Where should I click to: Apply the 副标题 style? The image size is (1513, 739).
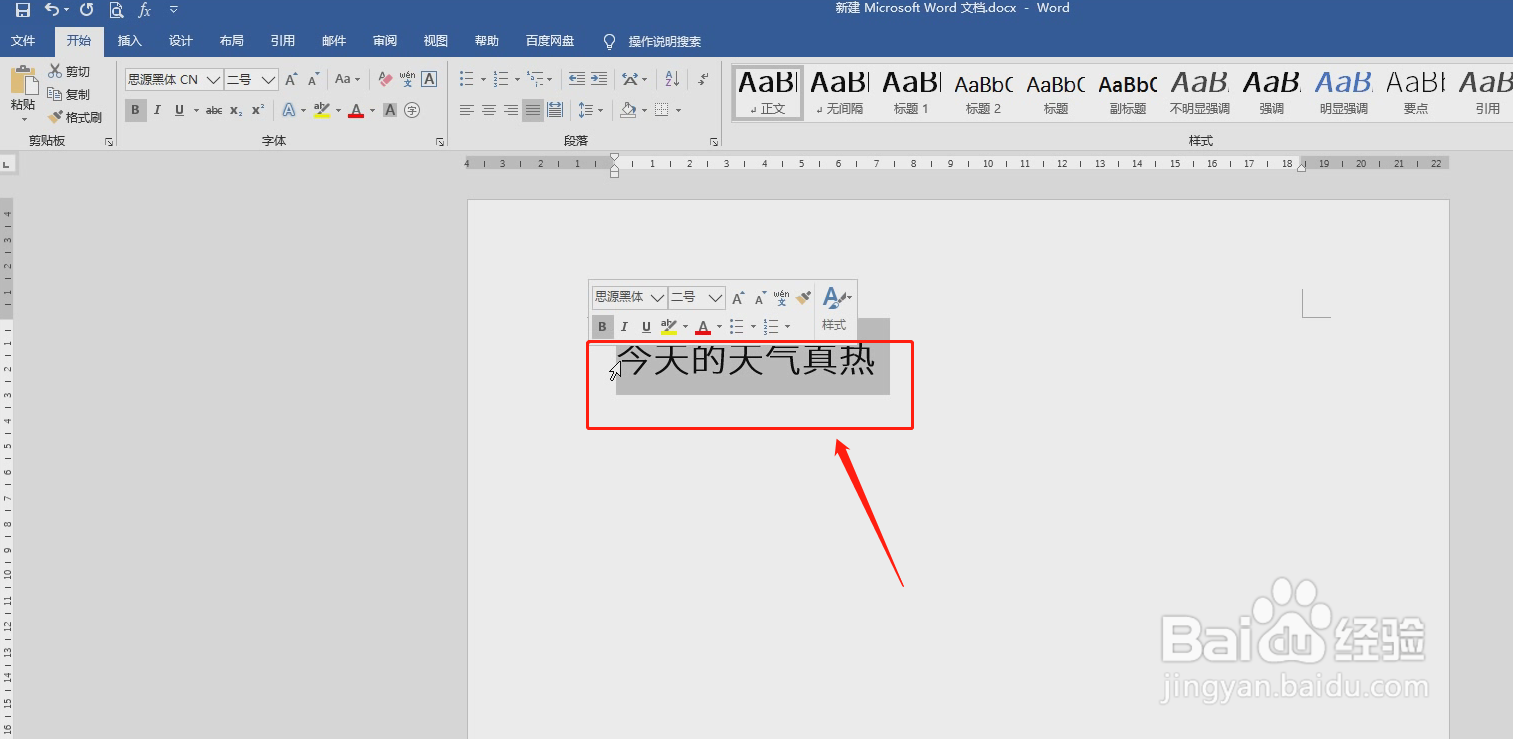(1127, 92)
